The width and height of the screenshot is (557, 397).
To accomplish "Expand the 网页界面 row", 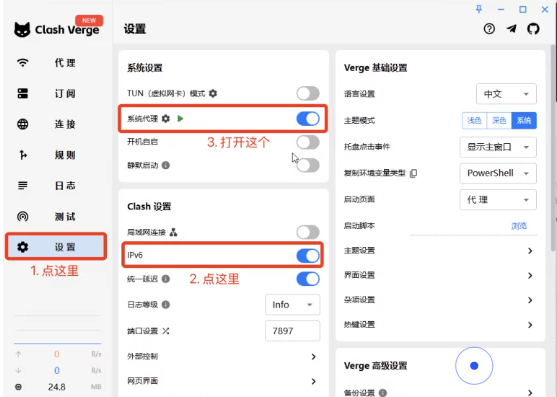I will (x=222, y=381).
